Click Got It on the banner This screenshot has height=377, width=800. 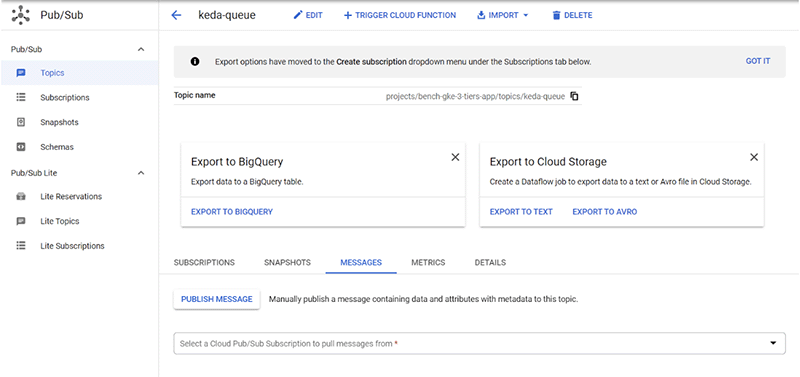pos(758,61)
